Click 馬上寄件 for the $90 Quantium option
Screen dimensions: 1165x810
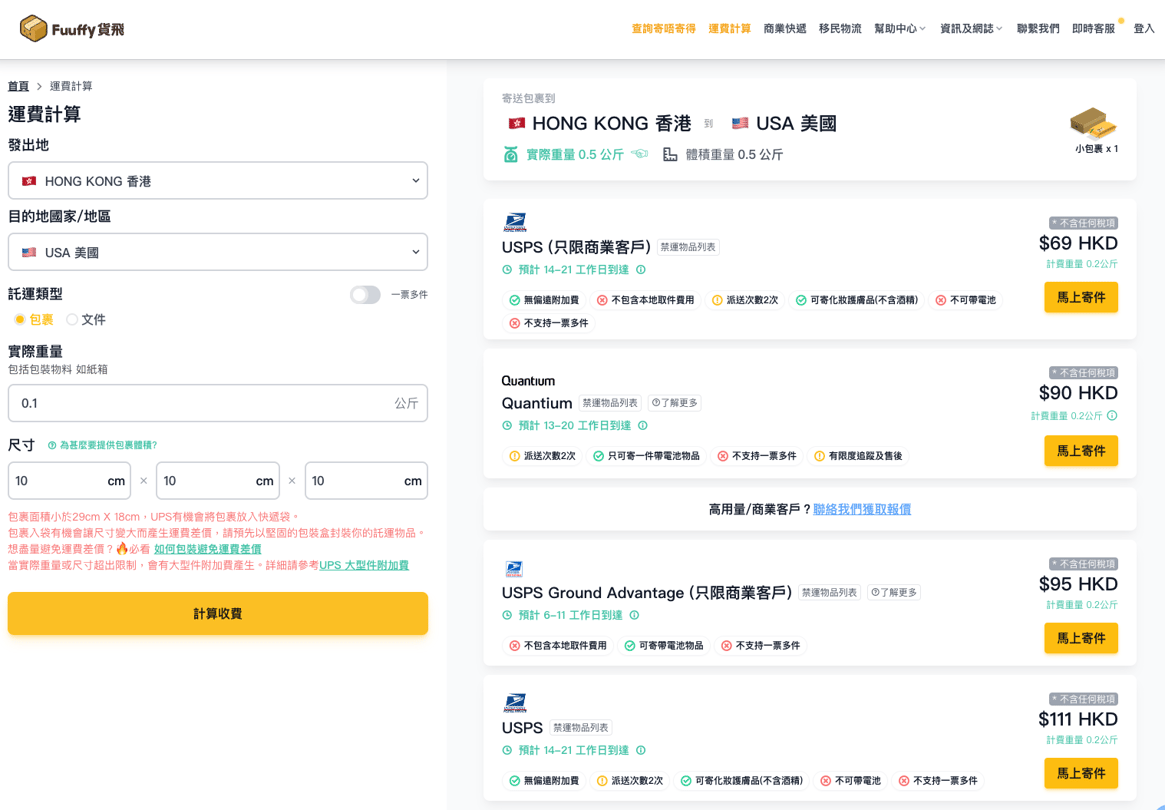coord(1080,451)
